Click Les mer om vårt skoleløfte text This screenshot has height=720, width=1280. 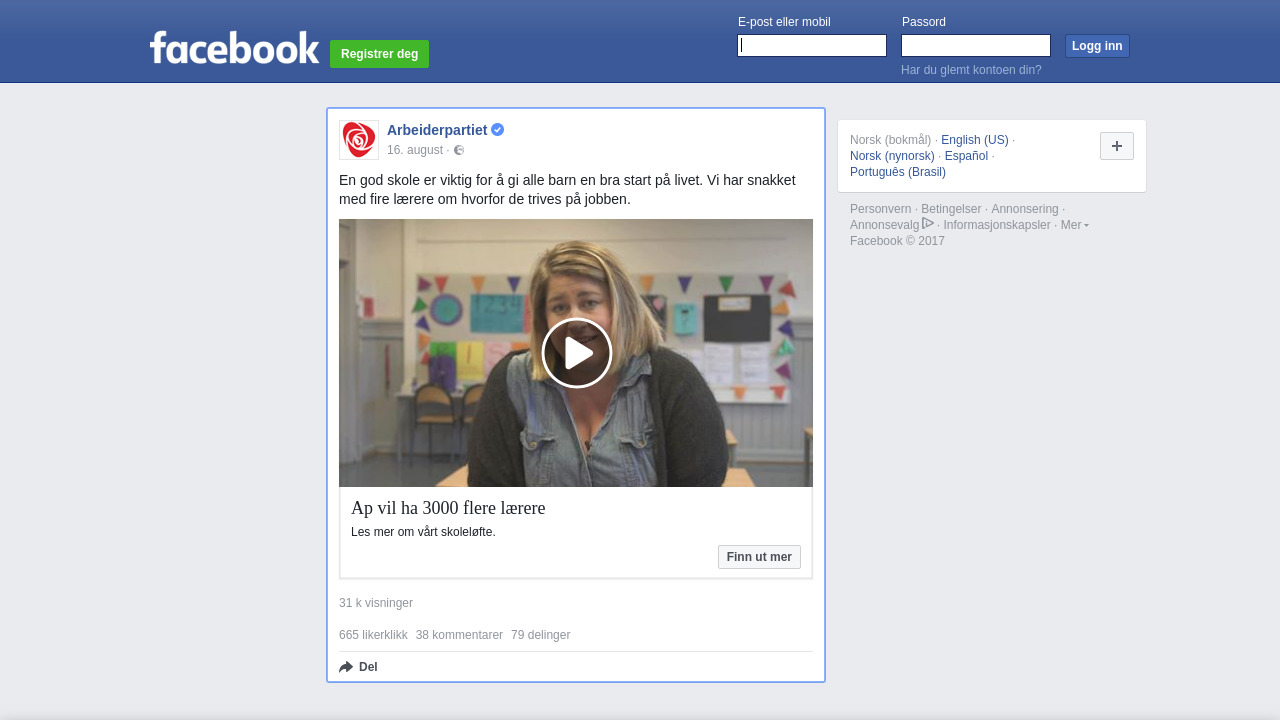(x=423, y=532)
